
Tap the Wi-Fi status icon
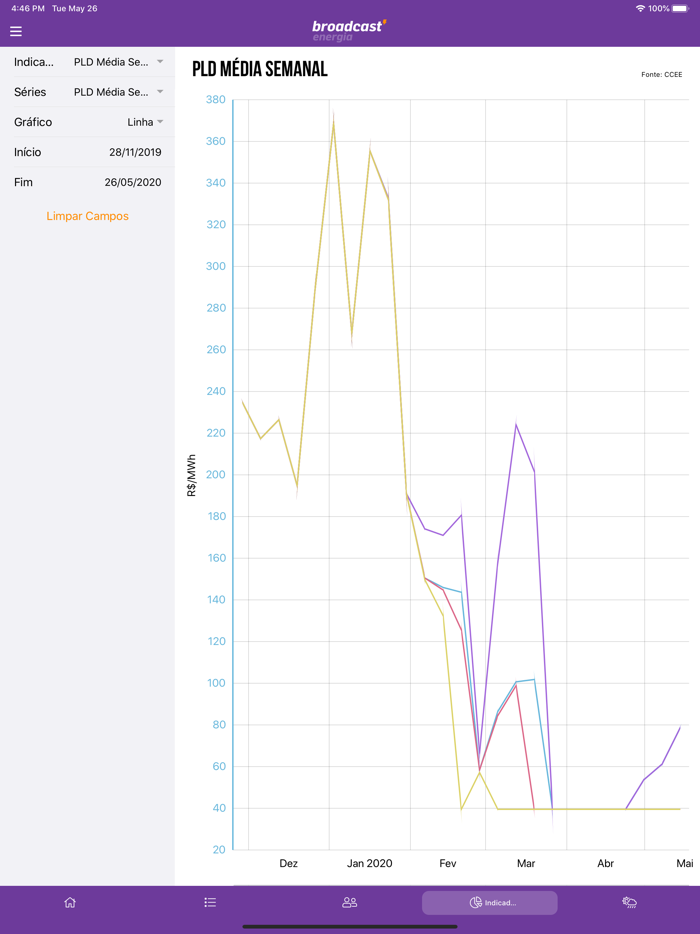[x=640, y=8]
